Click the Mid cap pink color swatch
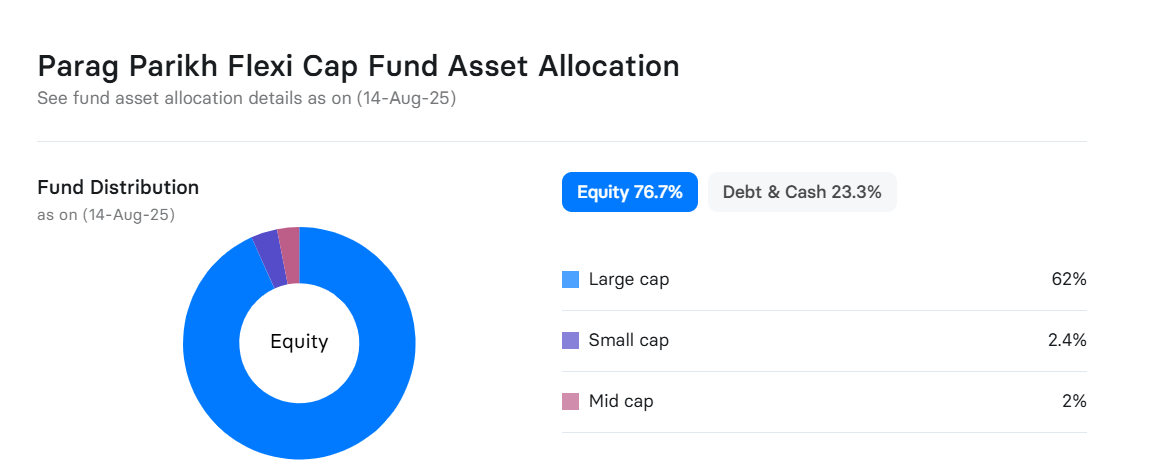This screenshot has height=466, width=1163. [x=570, y=401]
